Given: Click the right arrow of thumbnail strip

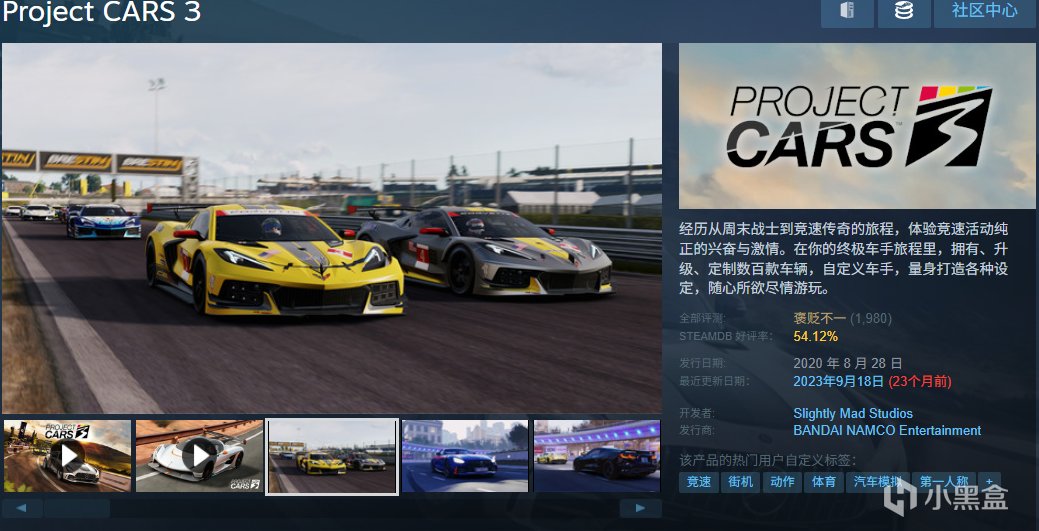Looking at the screenshot, I should pos(640,508).
